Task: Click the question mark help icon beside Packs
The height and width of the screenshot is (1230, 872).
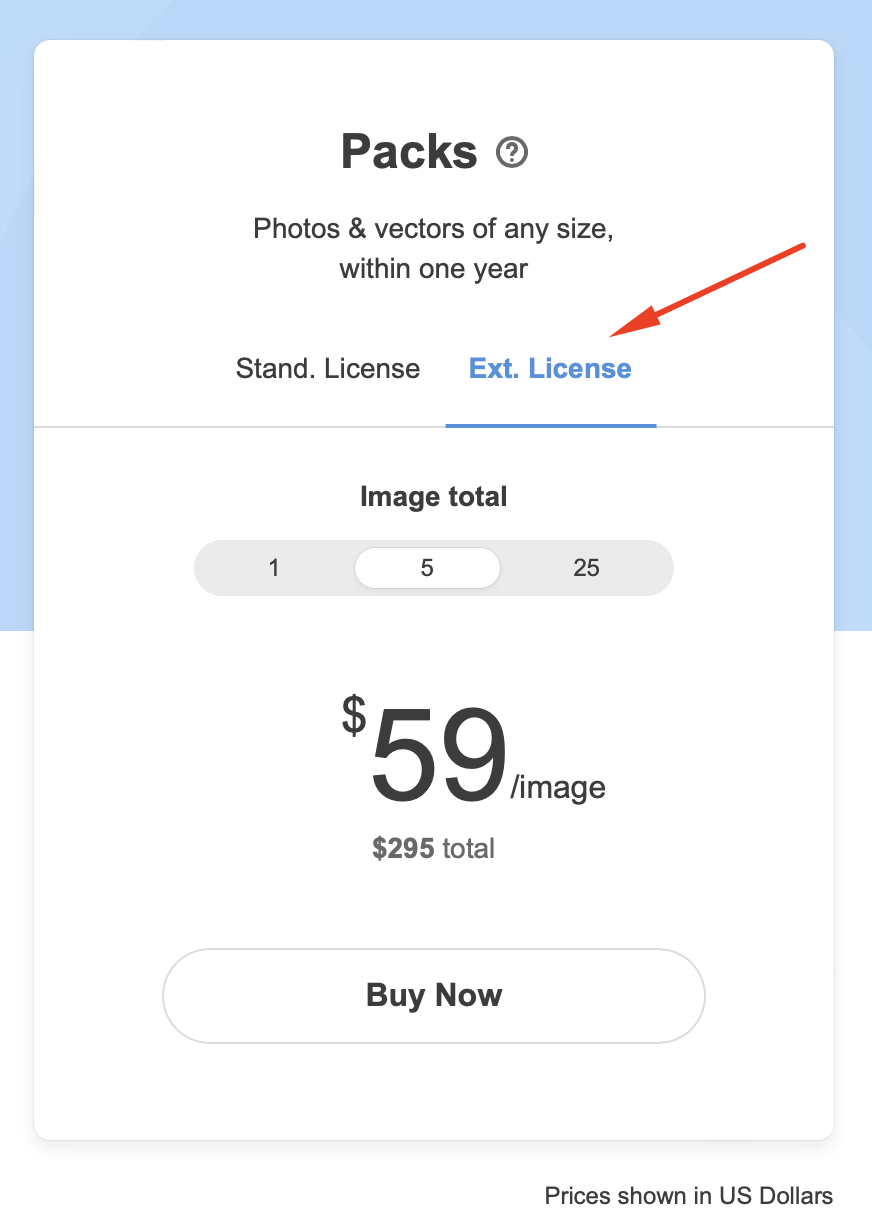Action: point(513,153)
